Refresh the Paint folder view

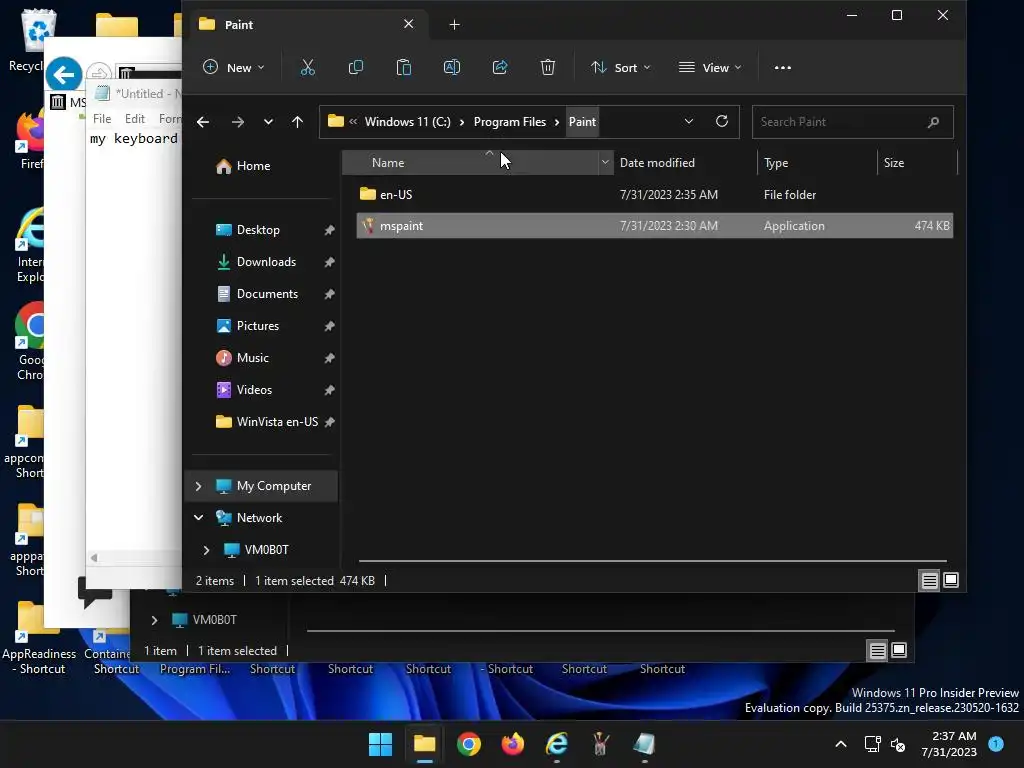(722, 121)
